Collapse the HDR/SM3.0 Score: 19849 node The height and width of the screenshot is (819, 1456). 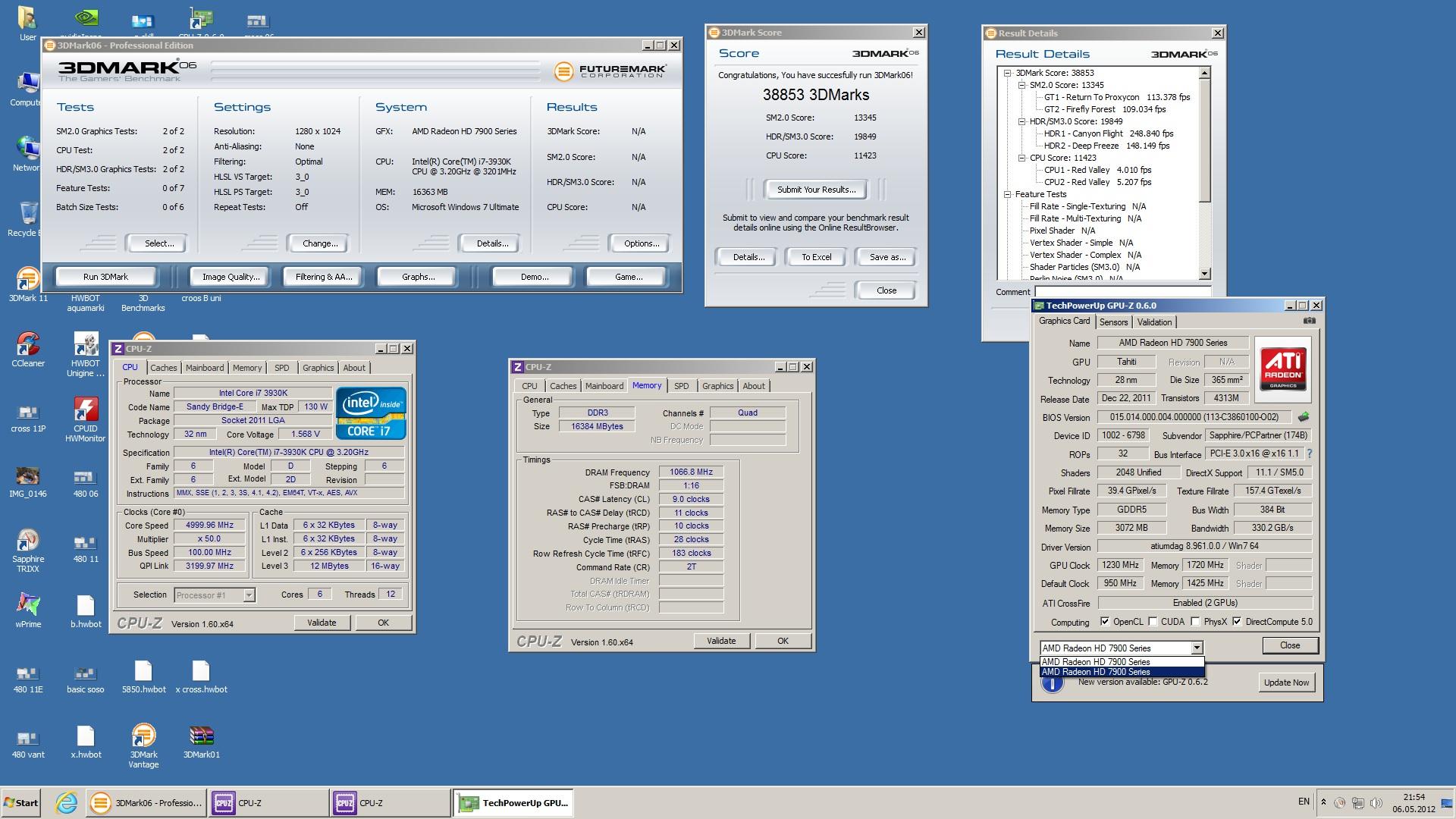pos(1022,121)
